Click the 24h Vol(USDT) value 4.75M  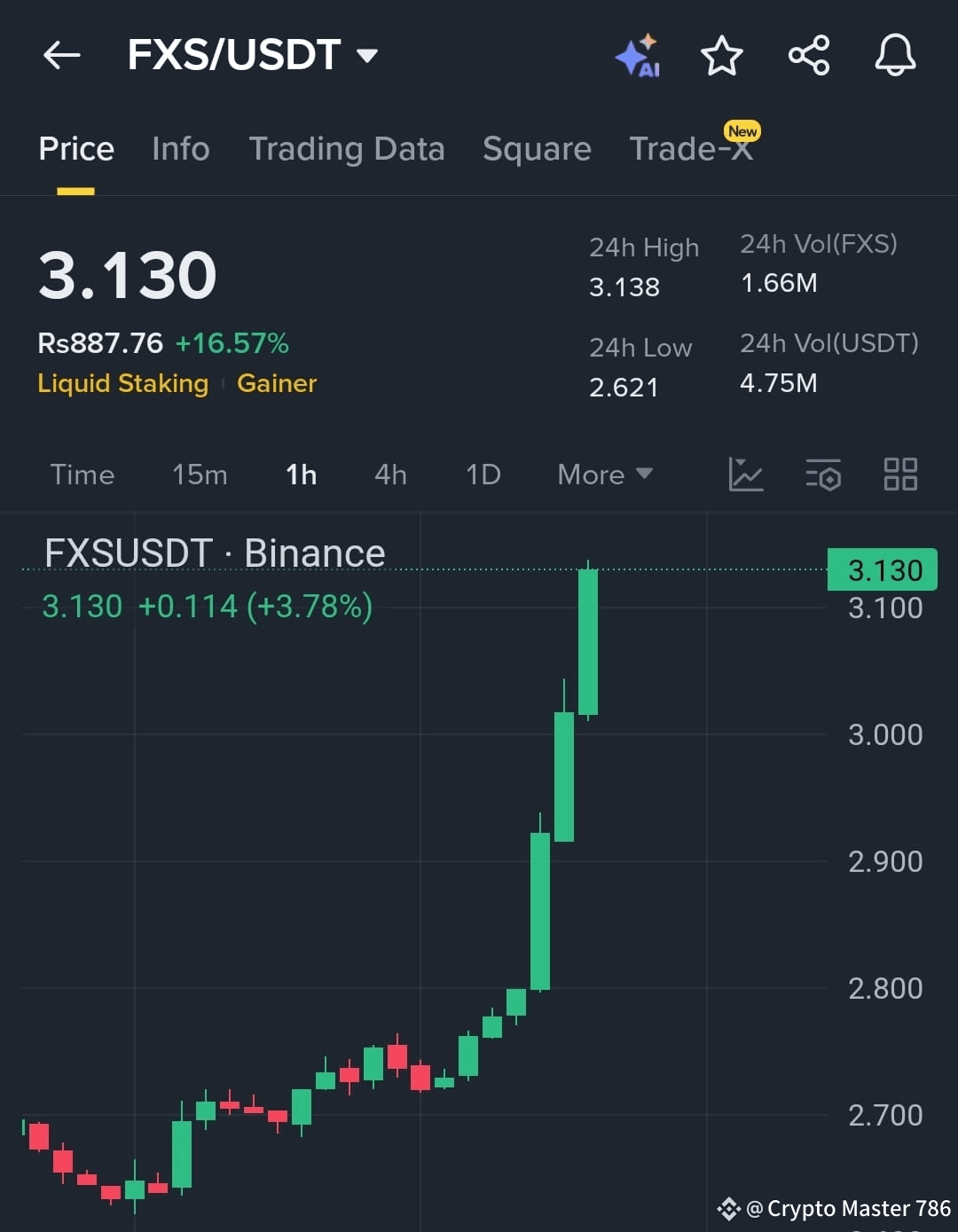779,383
